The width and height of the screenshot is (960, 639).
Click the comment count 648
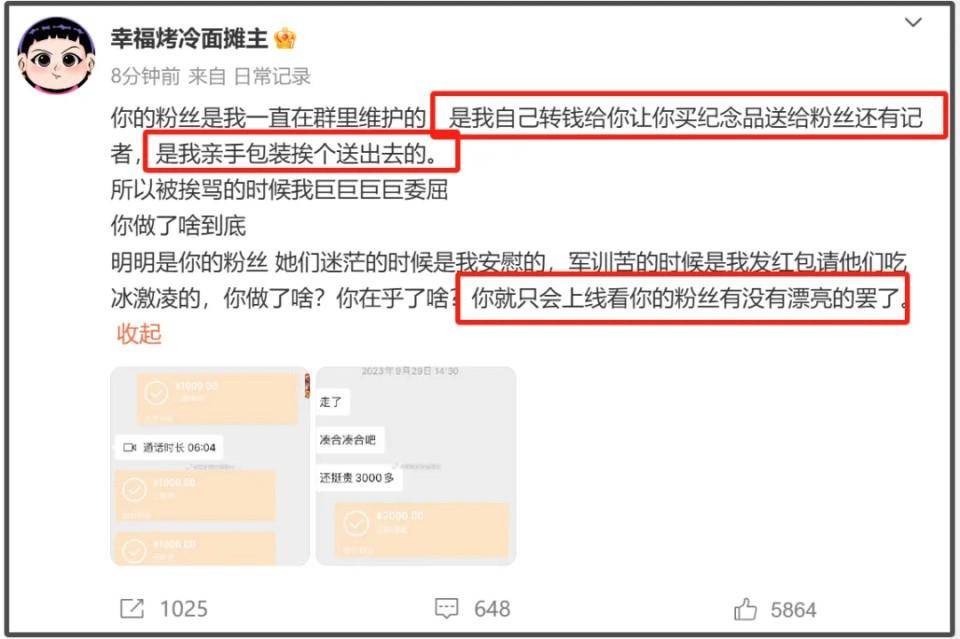pos(492,609)
